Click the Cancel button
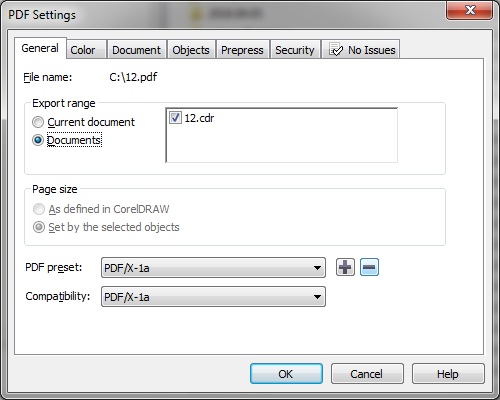Screen dimensions: 500x400 [367, 374]
